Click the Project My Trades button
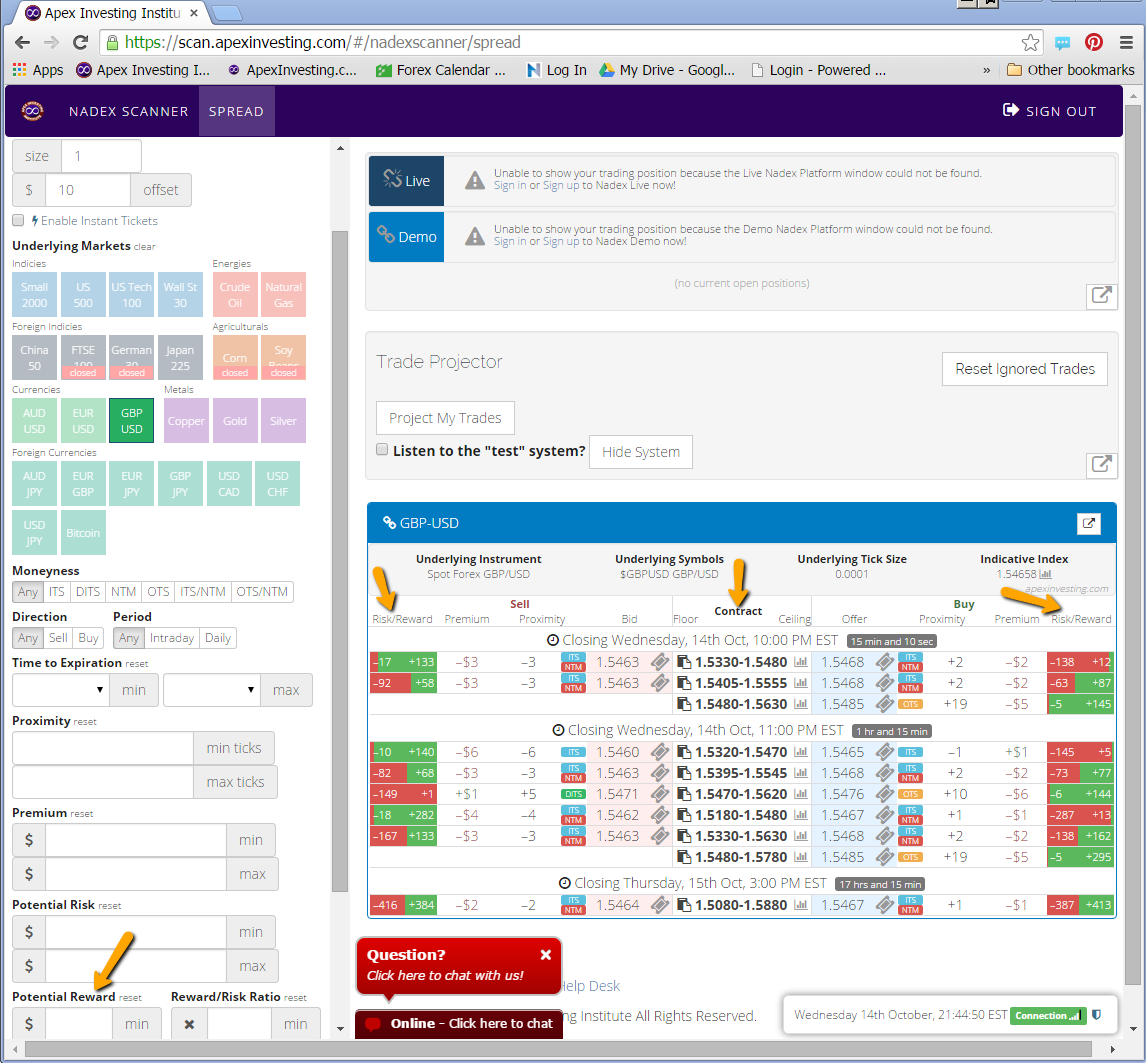The width and height of the screenshot is (1146, 1063). click(x=445, y=418)
